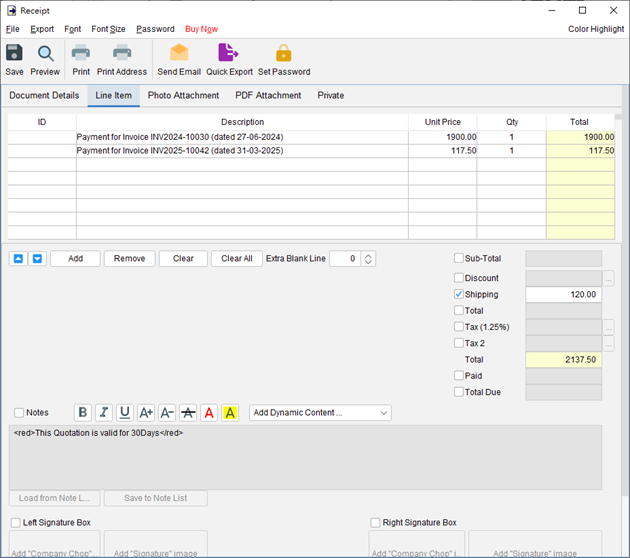This screenshot has width=630, height=558.
Task: Apply red text color to notes
Action: point(209,413)
